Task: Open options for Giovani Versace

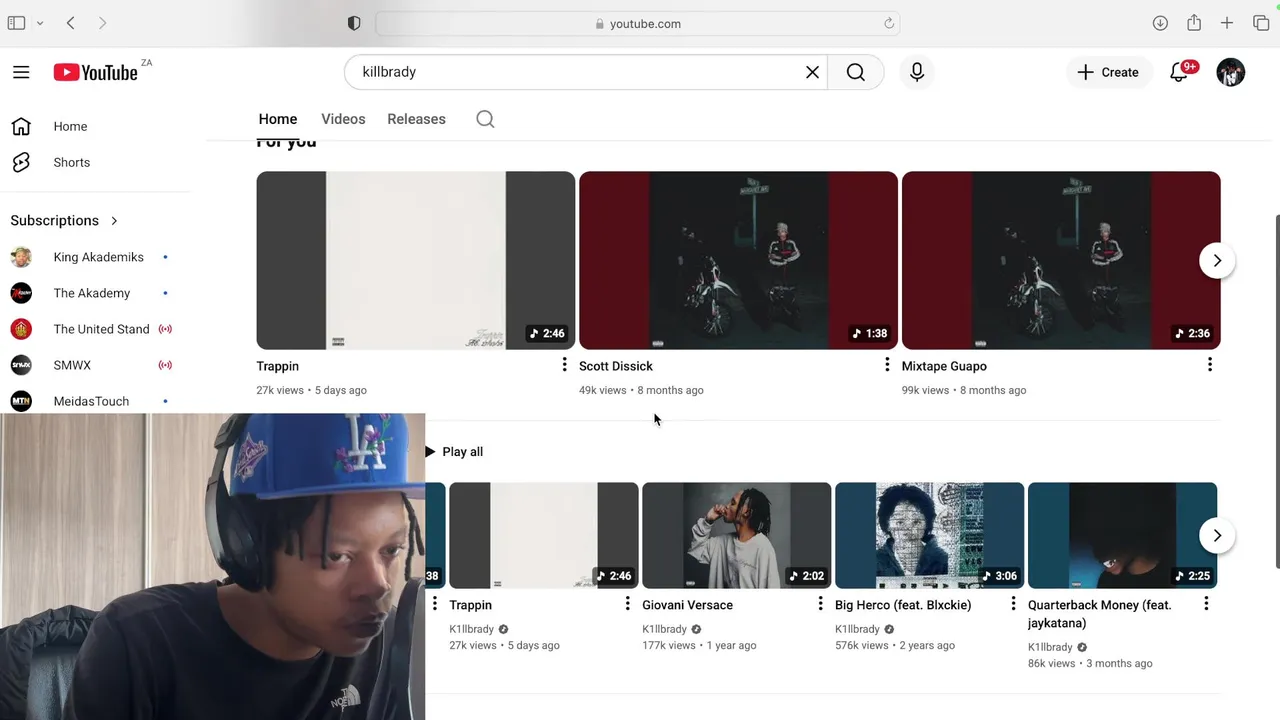Action: pyautogui.click(x=820, y=604)
